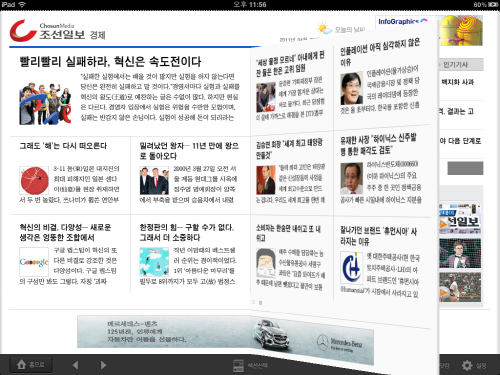This screenshot has width=500, height=375.
Task: Open popular article 백지화 사과
Action: click(x=457, y=82)
